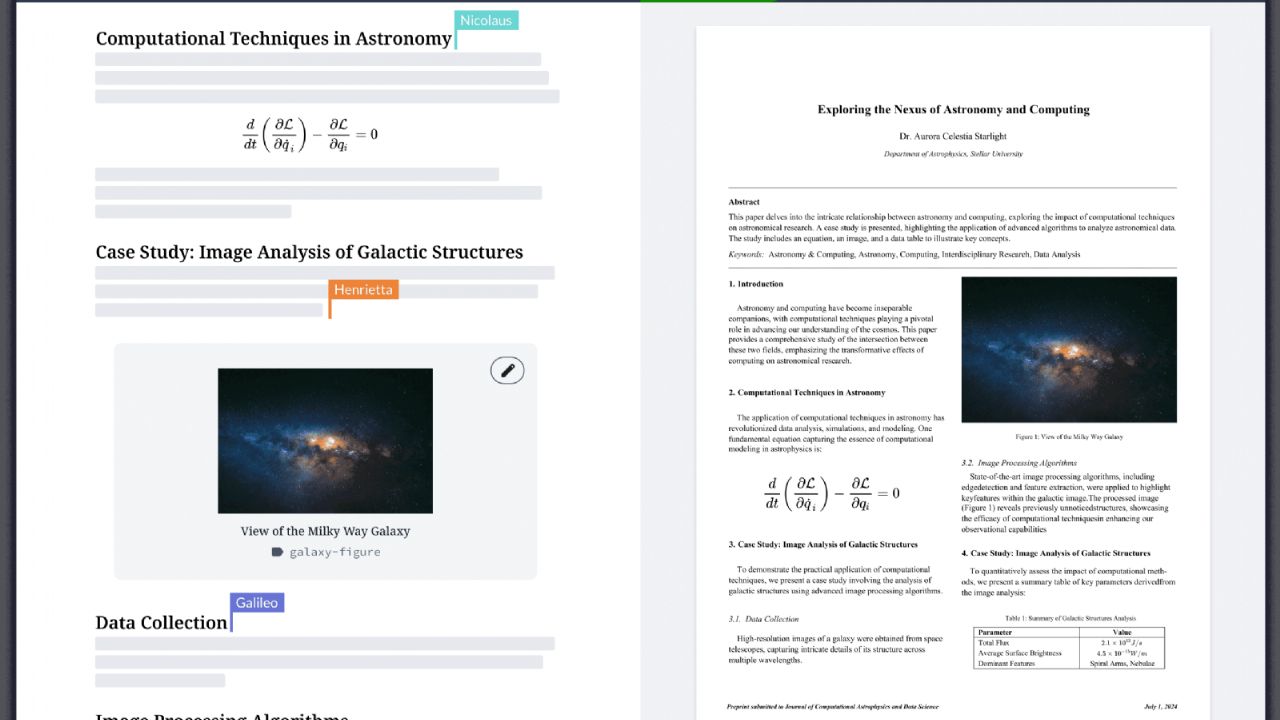The width and height of the screenshot is (1280, 720).
Task: Click the pencil edit icon on galaxy figure
Action: click(507, 370)
